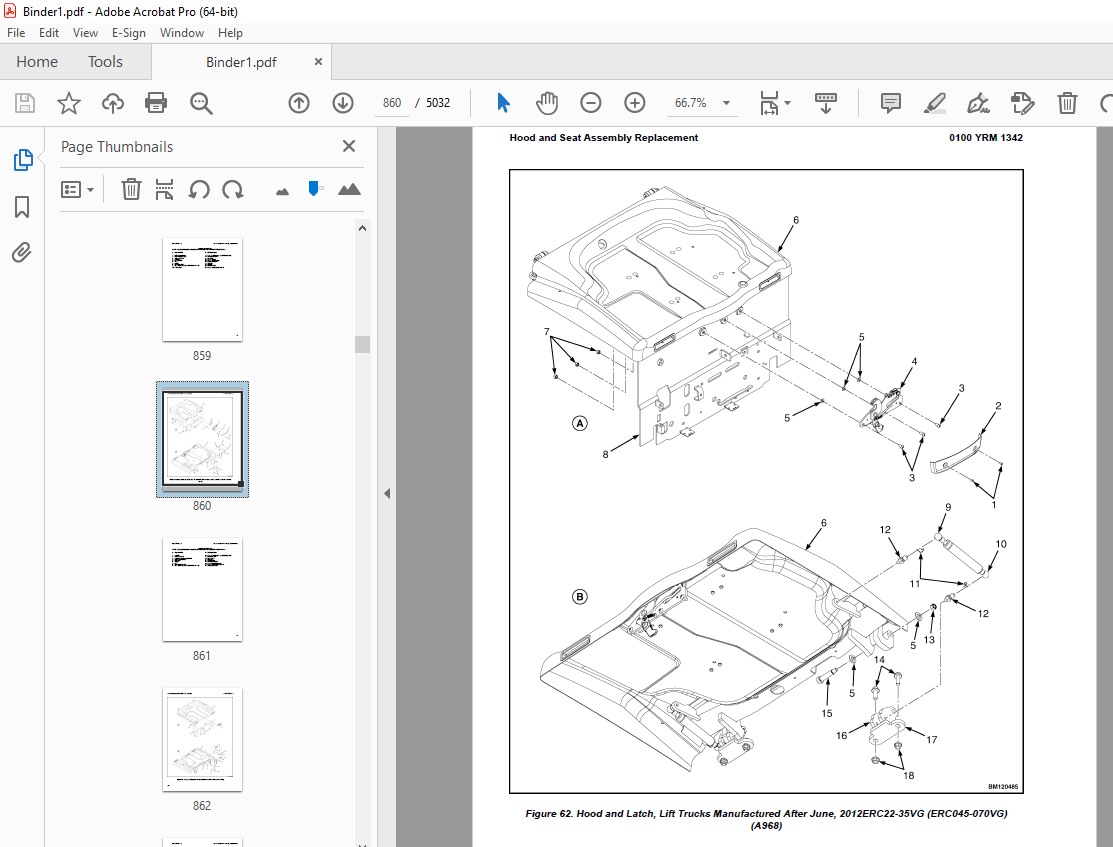The image size is (1113, 847).
Task: Open the Find text search
Action: (201, 103)
